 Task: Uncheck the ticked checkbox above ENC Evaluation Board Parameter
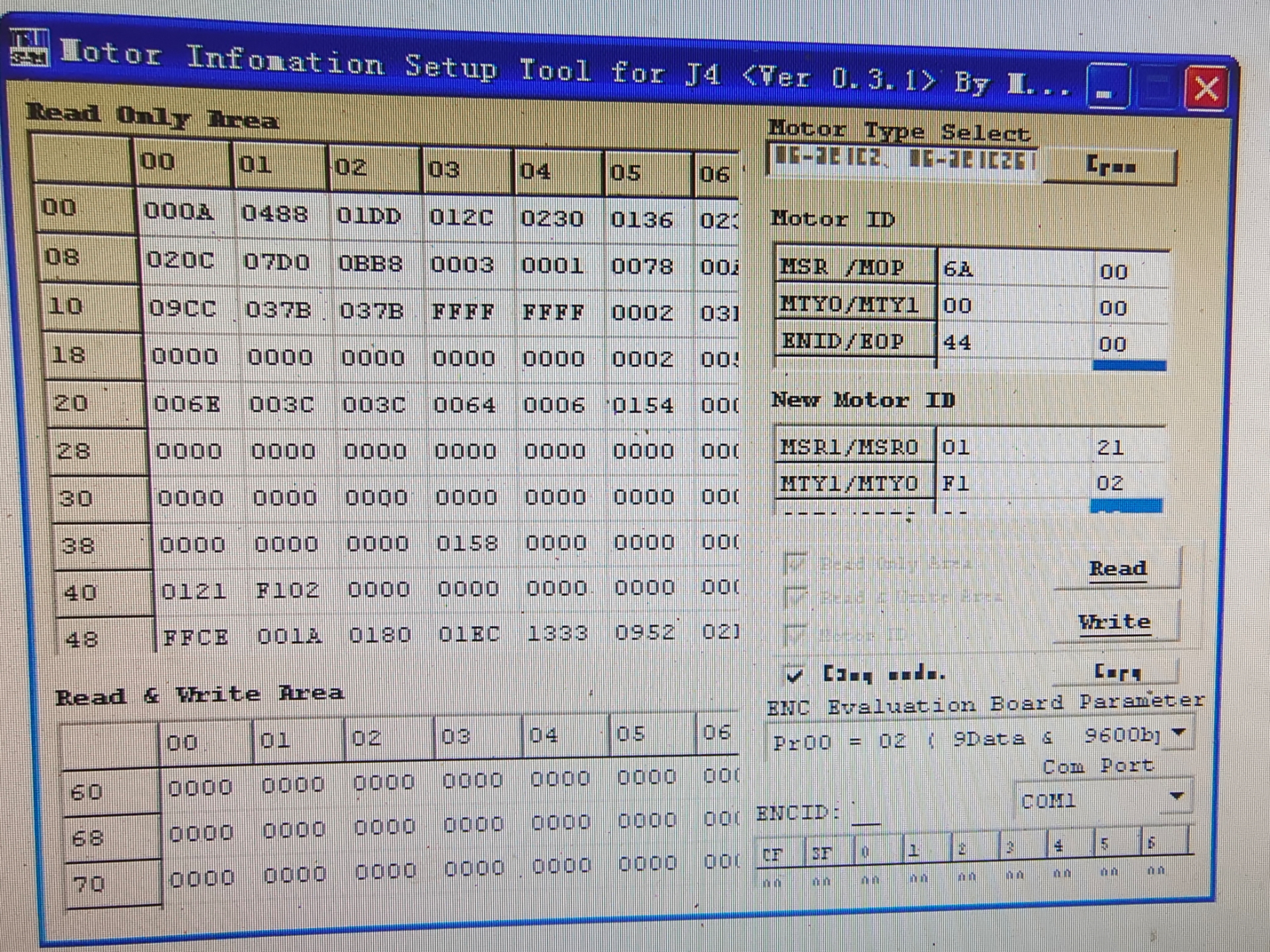click(794, 674)
